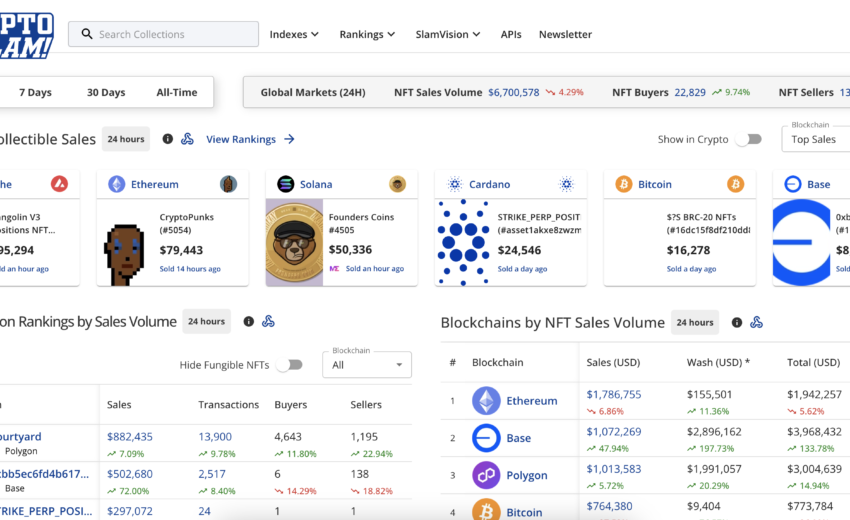Click Bitcoin logo beside Bitcoin card title
The image size is (850, 520).
coord(624,184)
